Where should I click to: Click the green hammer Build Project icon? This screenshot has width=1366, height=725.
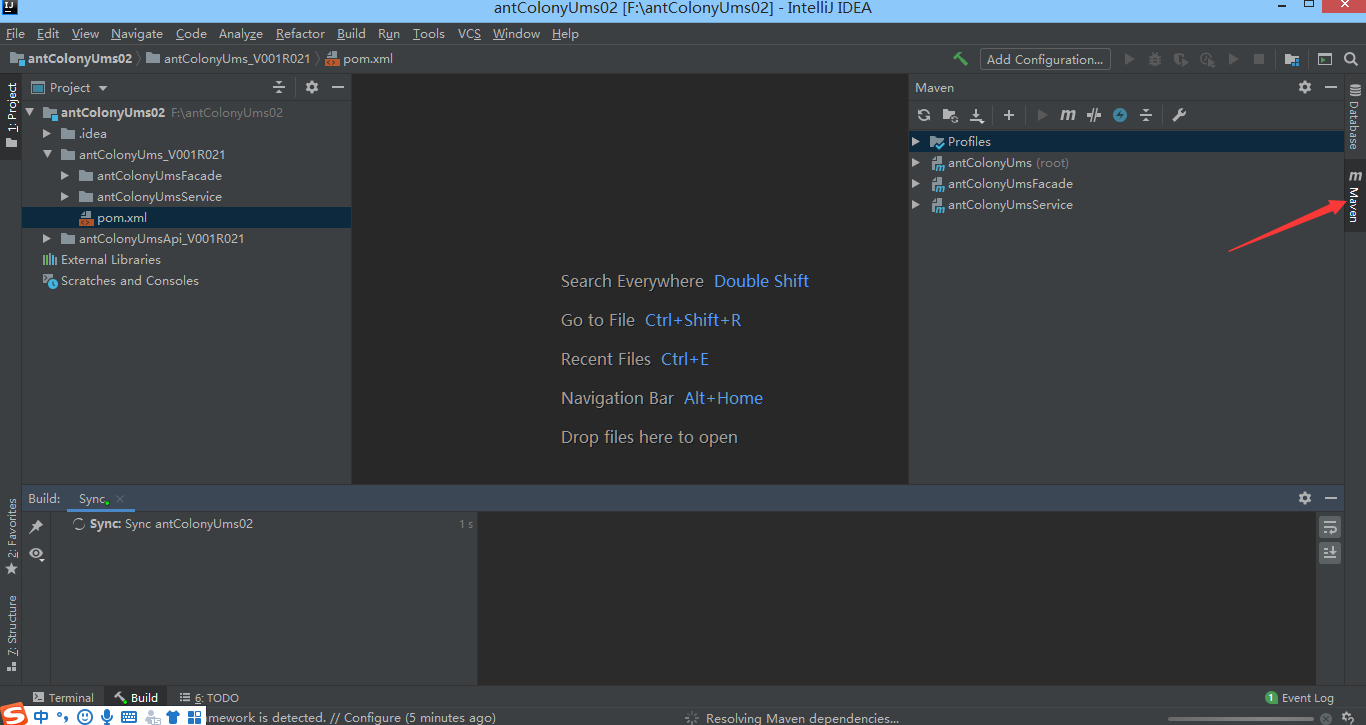point(960,59)
